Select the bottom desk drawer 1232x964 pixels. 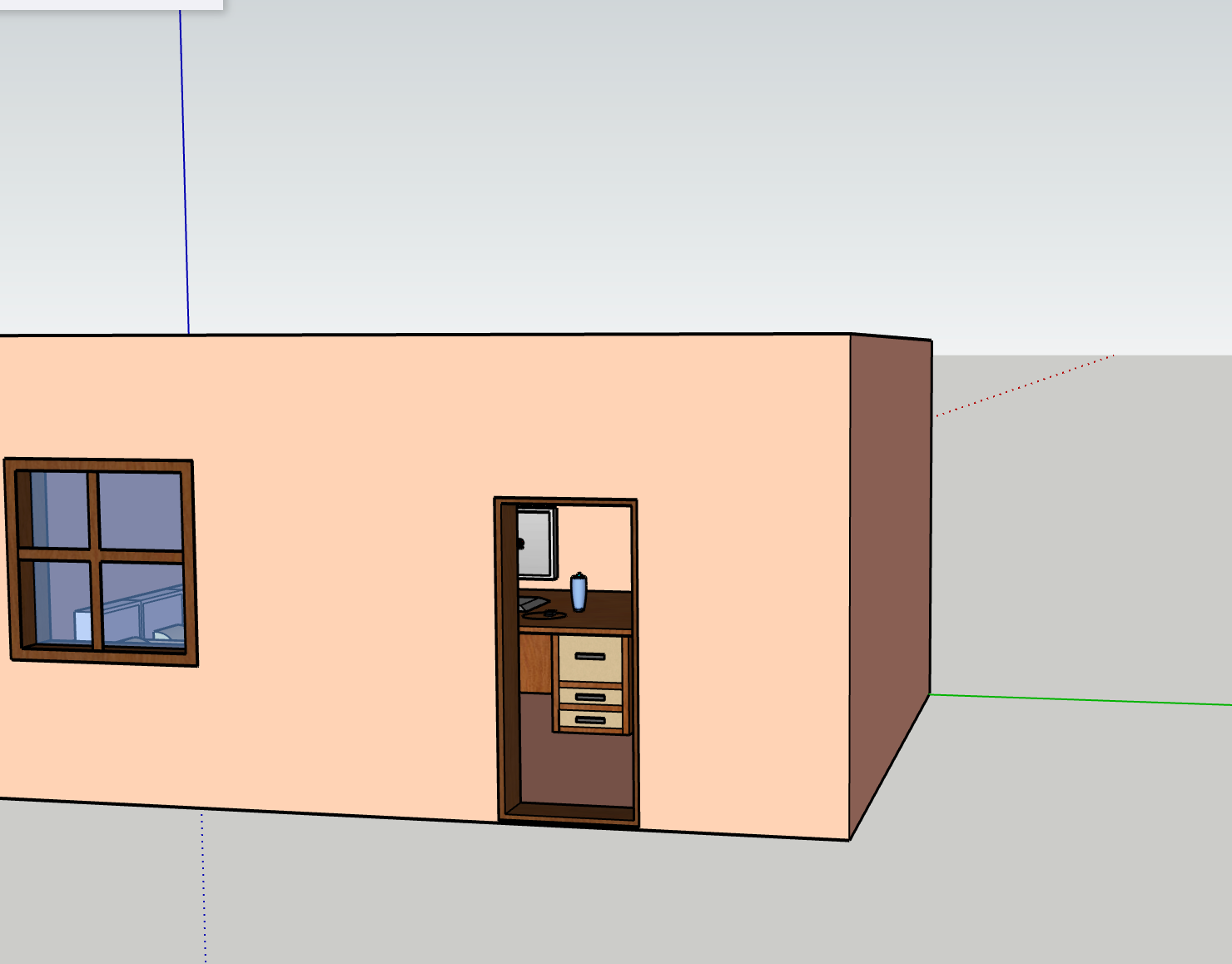click(x=590, y=720)
